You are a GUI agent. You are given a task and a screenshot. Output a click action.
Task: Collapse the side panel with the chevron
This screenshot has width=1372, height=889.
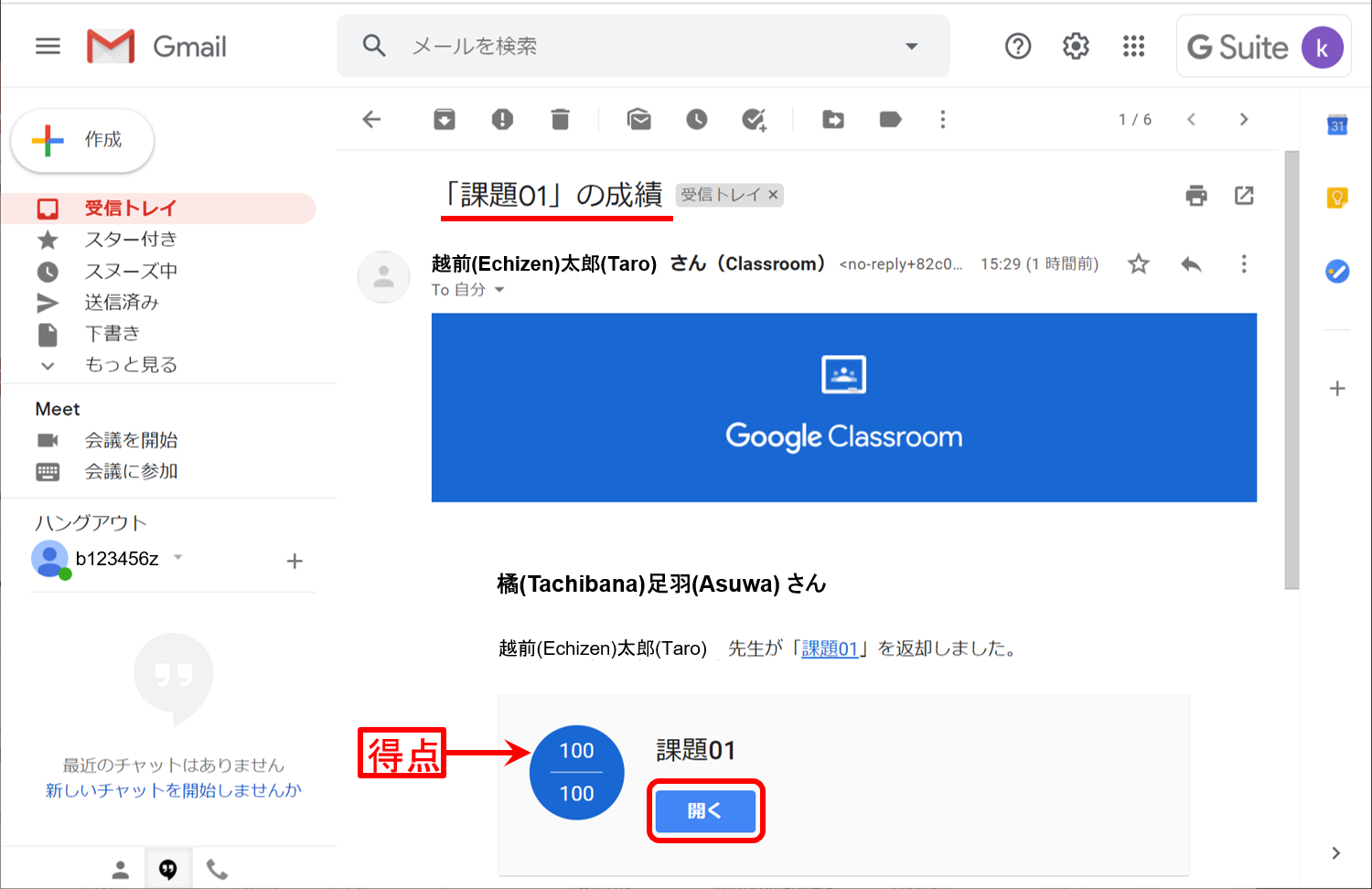coord(1336,852)
